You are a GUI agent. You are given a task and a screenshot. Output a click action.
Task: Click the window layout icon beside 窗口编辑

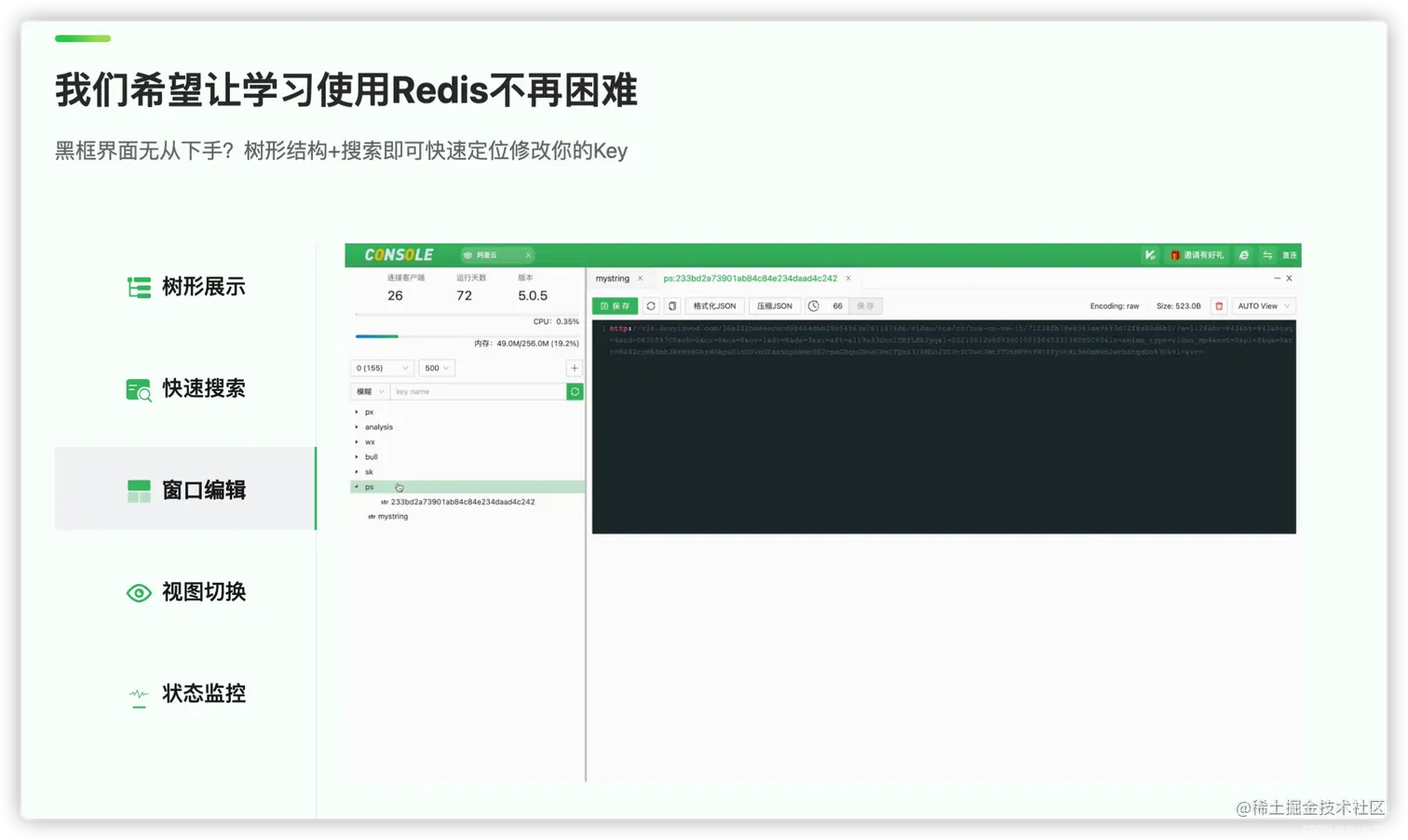pyautogui.click(x=139, y=491)
